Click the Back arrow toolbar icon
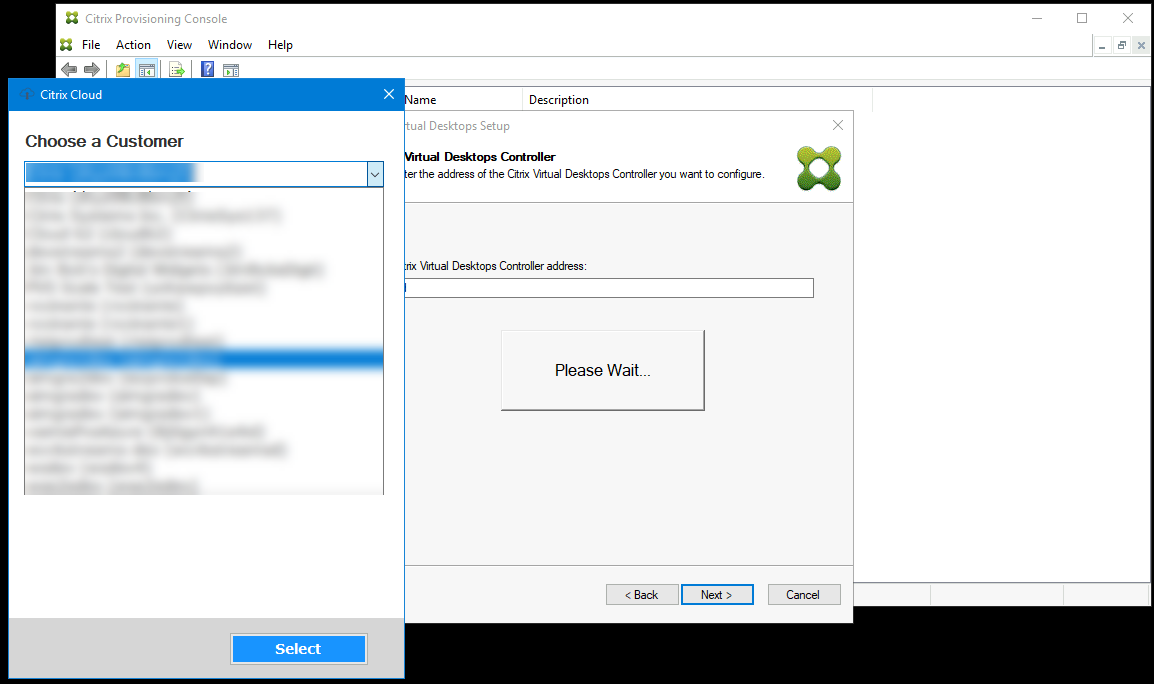The image size is (1154, 684). click(x=69, y=70)
